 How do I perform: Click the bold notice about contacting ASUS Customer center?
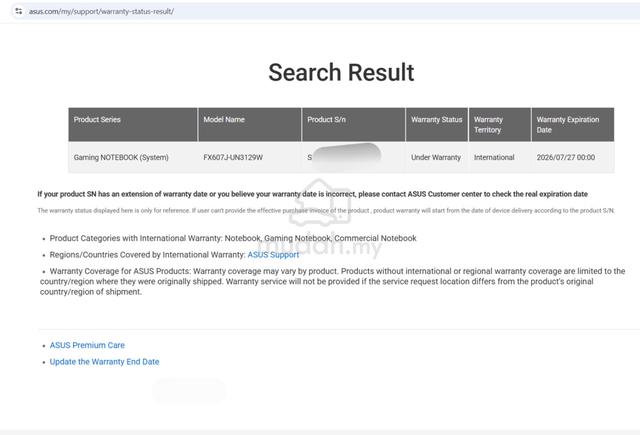coord(313,194)
